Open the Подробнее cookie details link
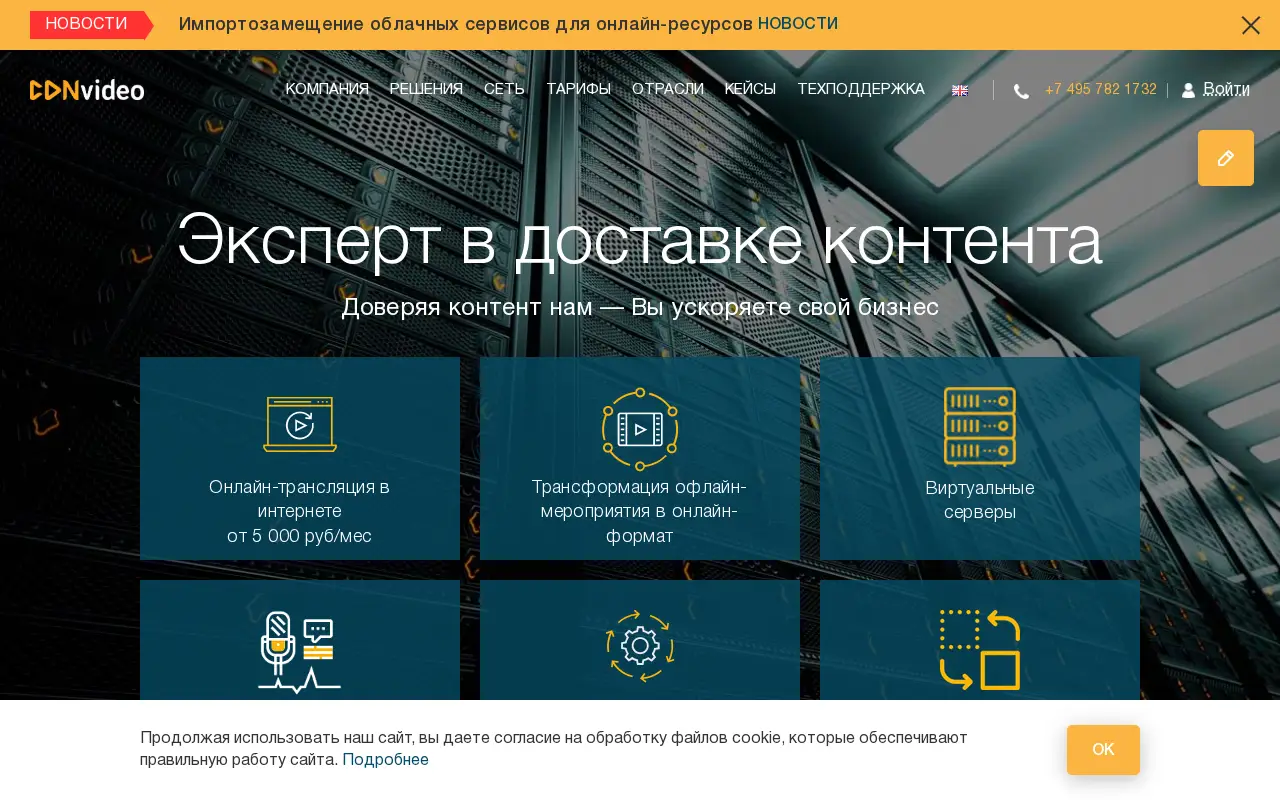The width and height of the screenshot is (1280, 800). [385, 760]
